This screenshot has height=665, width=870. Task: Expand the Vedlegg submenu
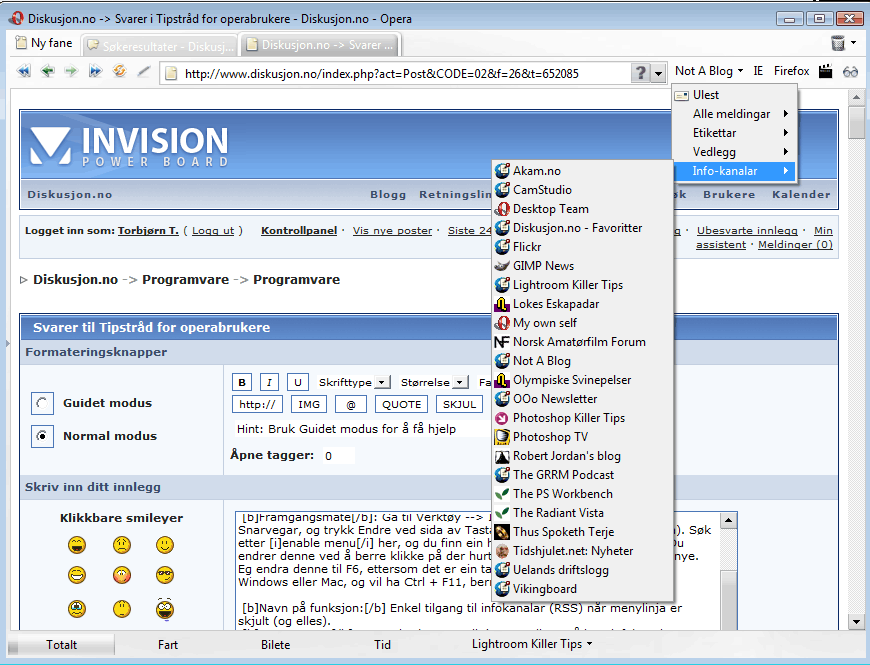(x=735, y=151)
